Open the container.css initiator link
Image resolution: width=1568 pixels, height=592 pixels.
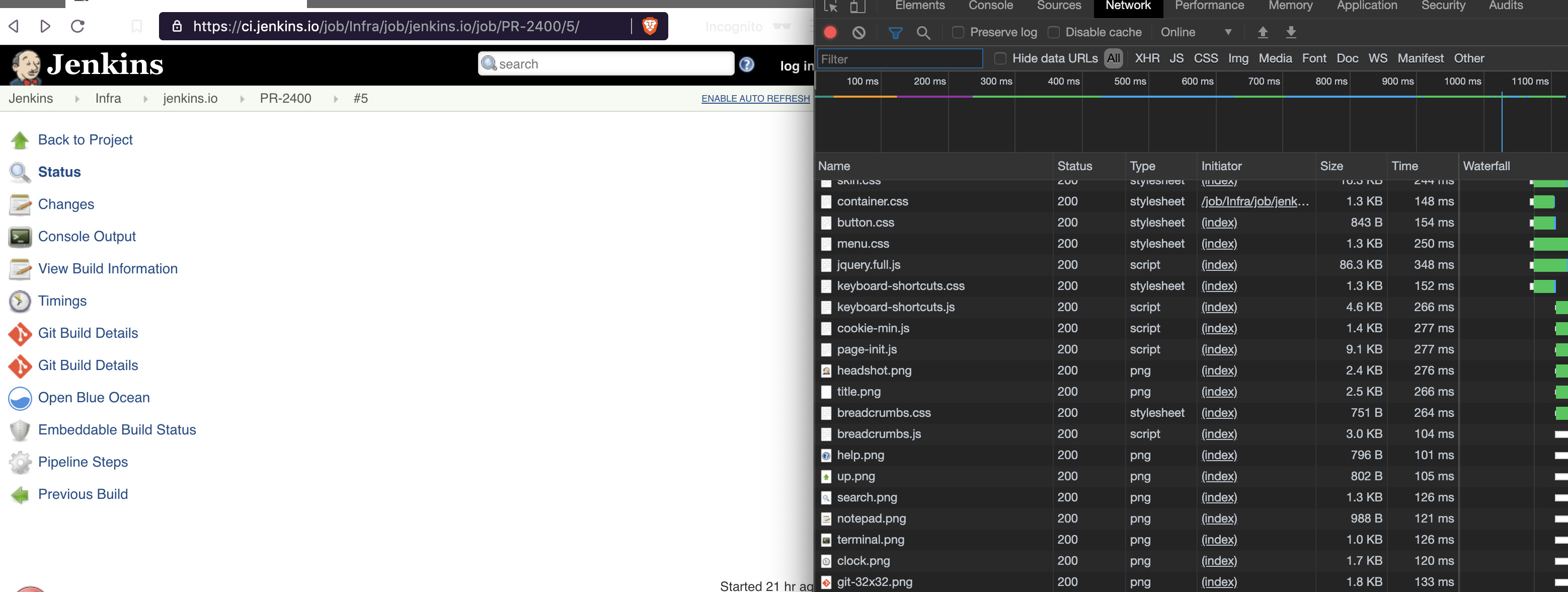click(1255, 201)
